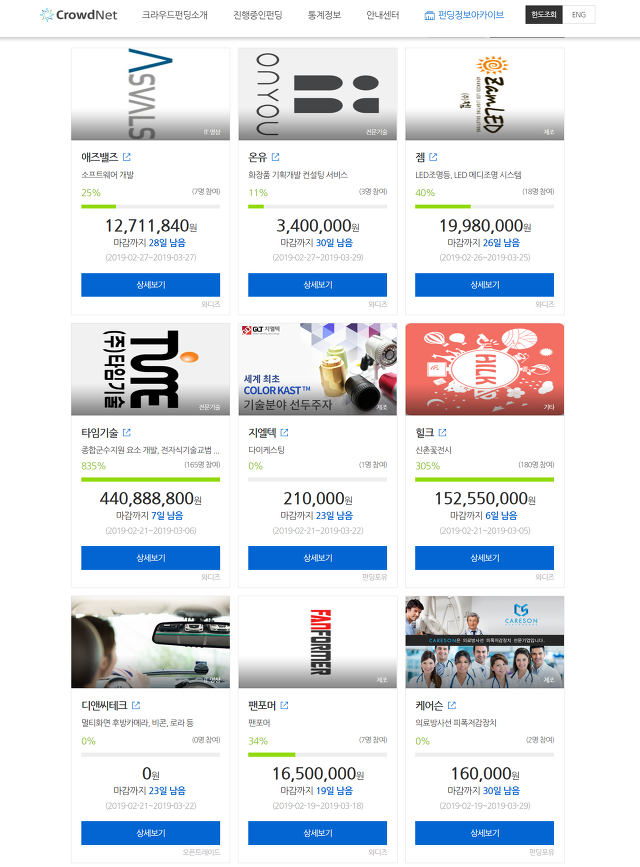The width and height of the screenshot is (640, 867).
Task: Click the amount 16,500,000원
Action: click(318, 774)
